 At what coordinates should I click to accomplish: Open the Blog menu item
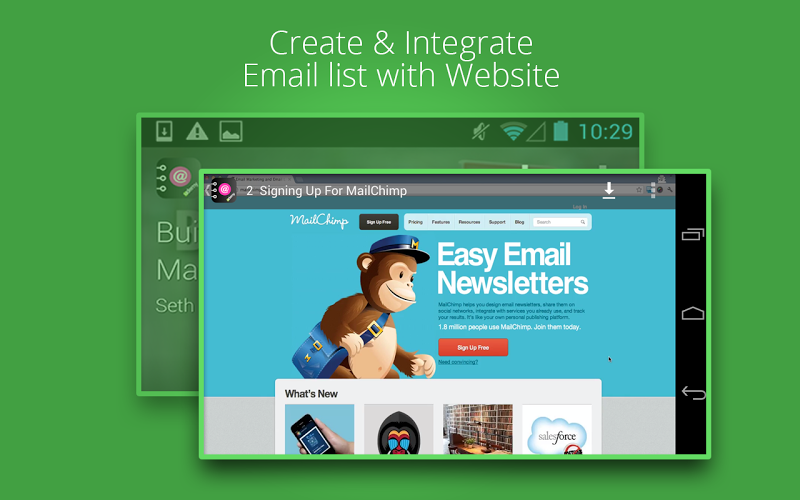point(519,222)
